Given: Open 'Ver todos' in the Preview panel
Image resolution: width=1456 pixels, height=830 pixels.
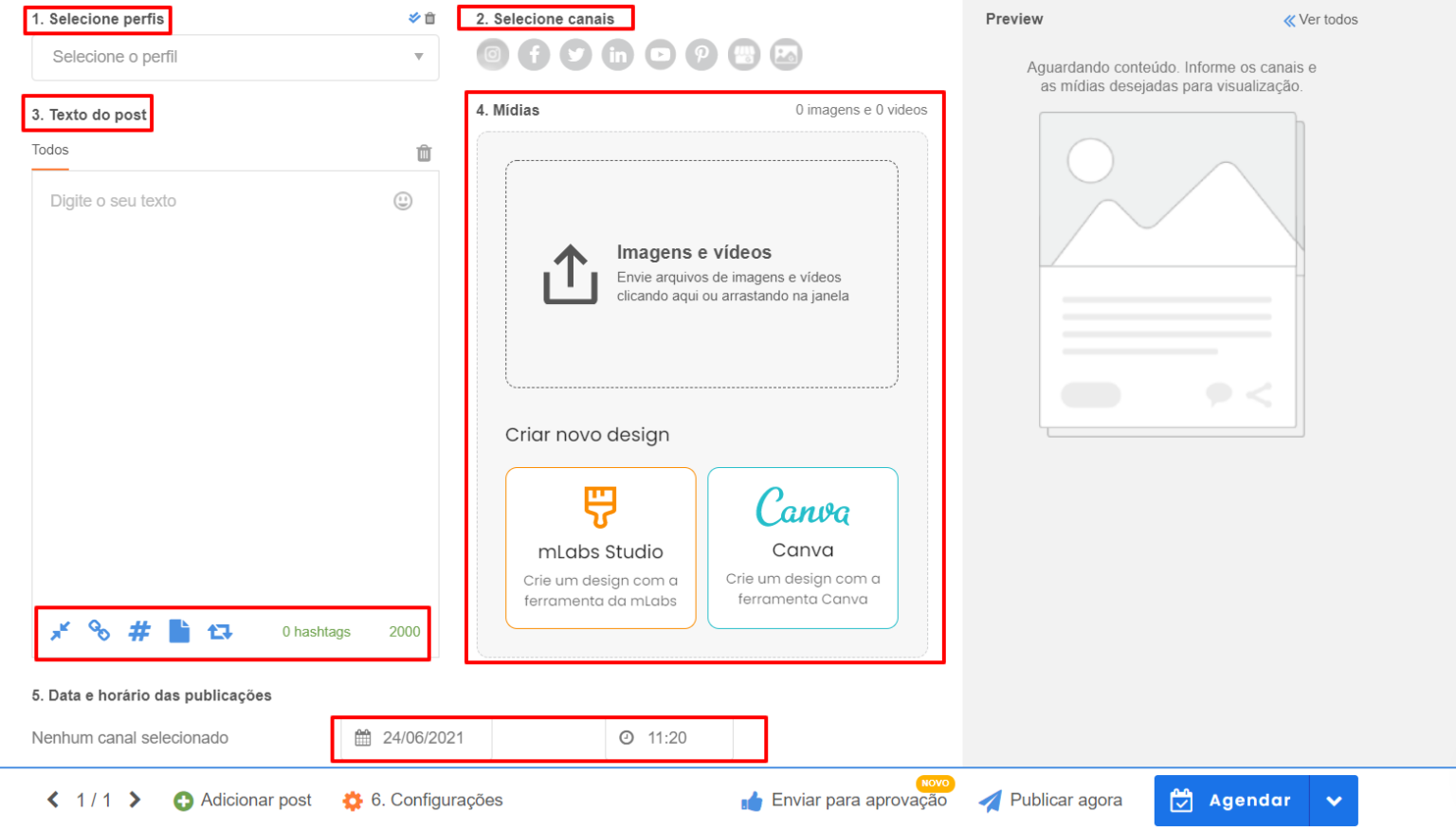Looking at the screenshot, I should [1320, 19].
